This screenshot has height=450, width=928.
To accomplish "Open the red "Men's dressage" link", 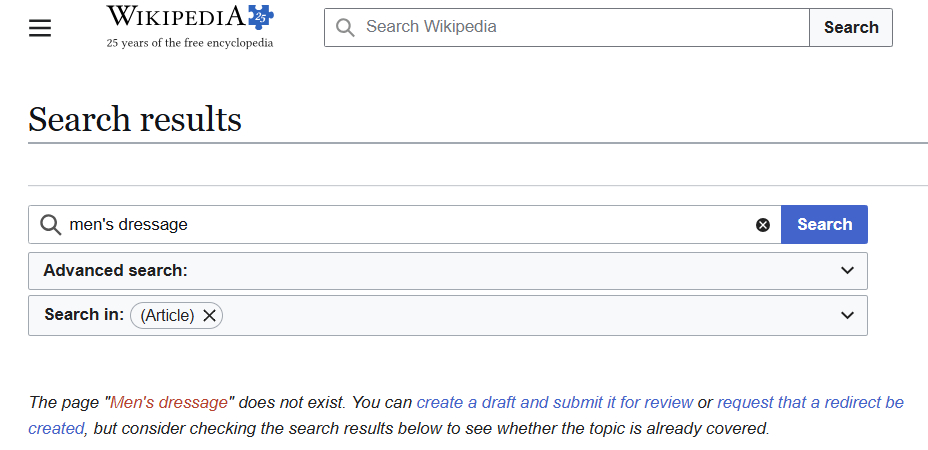I will click(169, 403).
